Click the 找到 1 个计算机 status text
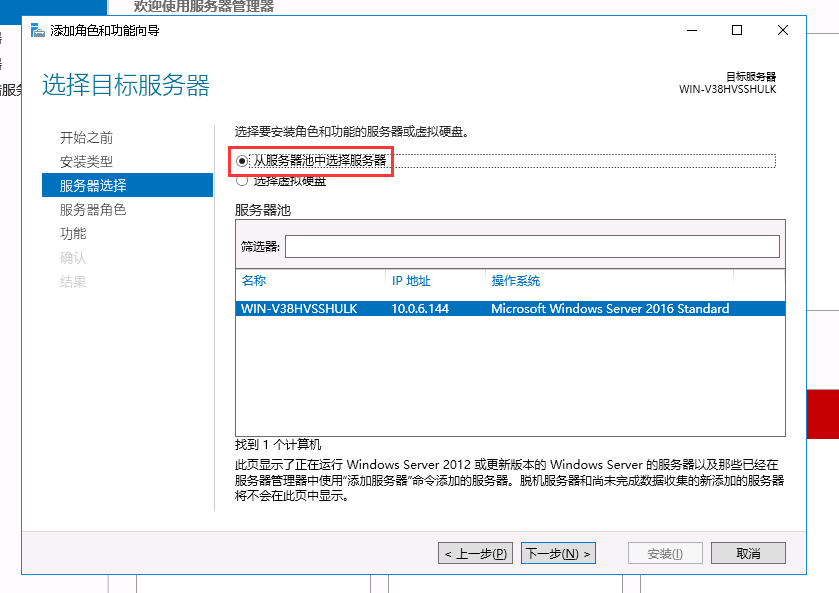The height and width of the screenshot is (593, 839). (x=278, y=445)
